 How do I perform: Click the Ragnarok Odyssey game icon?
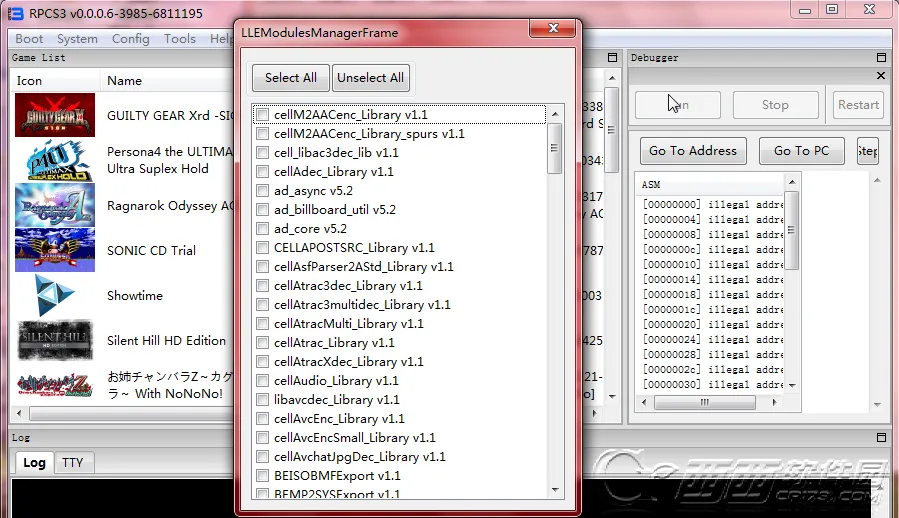coord(55,205)
